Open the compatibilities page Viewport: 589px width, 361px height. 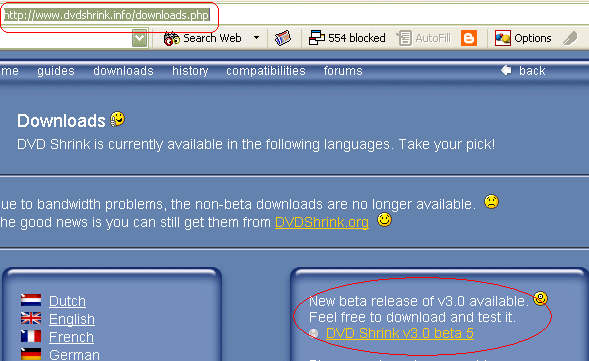point(266,71)
